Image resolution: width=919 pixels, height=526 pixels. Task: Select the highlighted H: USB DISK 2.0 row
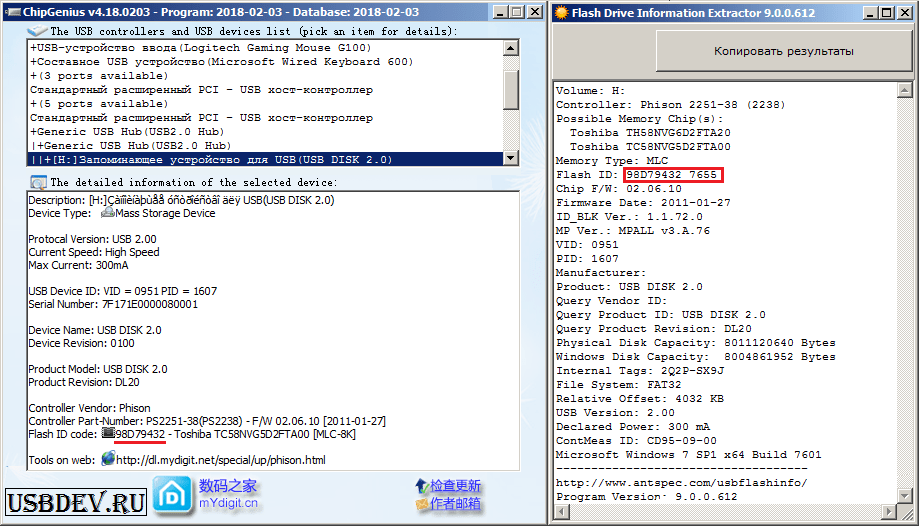pyautogui.click(x=266, y=160)
